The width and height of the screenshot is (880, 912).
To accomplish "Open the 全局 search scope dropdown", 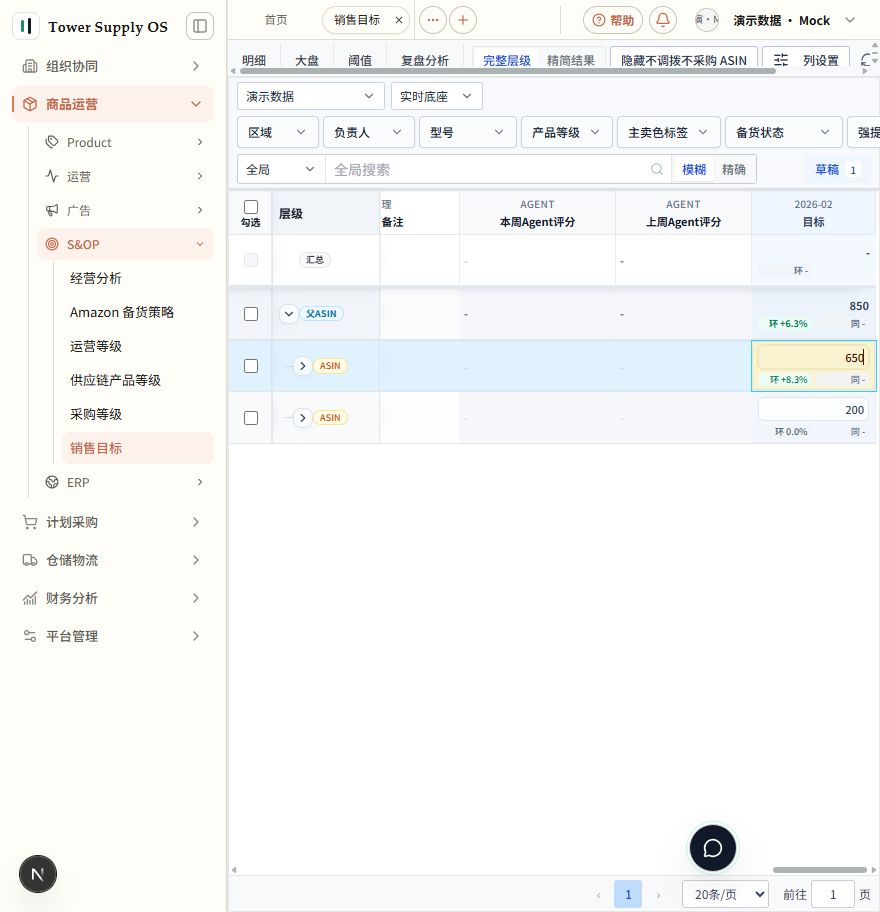I will 281,169.
